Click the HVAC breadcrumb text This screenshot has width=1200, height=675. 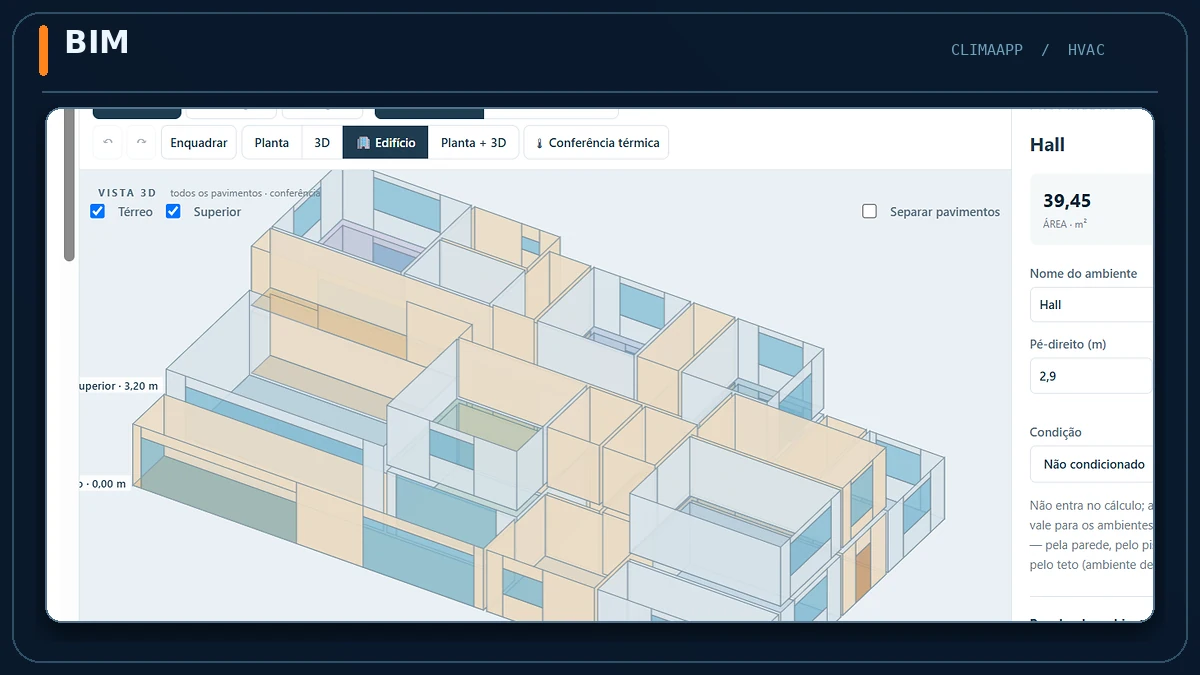pos(1086,50)
